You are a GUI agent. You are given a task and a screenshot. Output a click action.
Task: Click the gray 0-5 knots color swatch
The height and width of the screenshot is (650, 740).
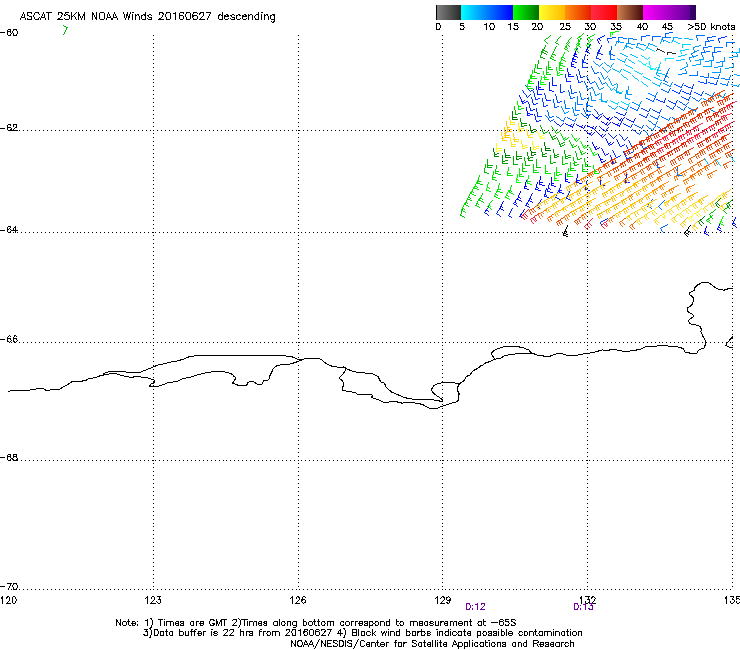(448, 12)
